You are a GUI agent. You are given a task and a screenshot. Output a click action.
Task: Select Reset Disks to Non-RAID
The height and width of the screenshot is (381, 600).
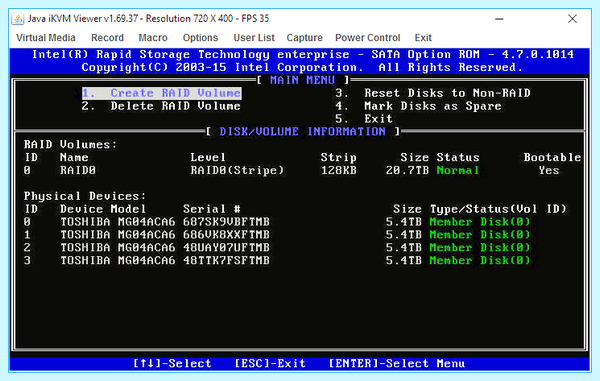click(x=433, y=93)
